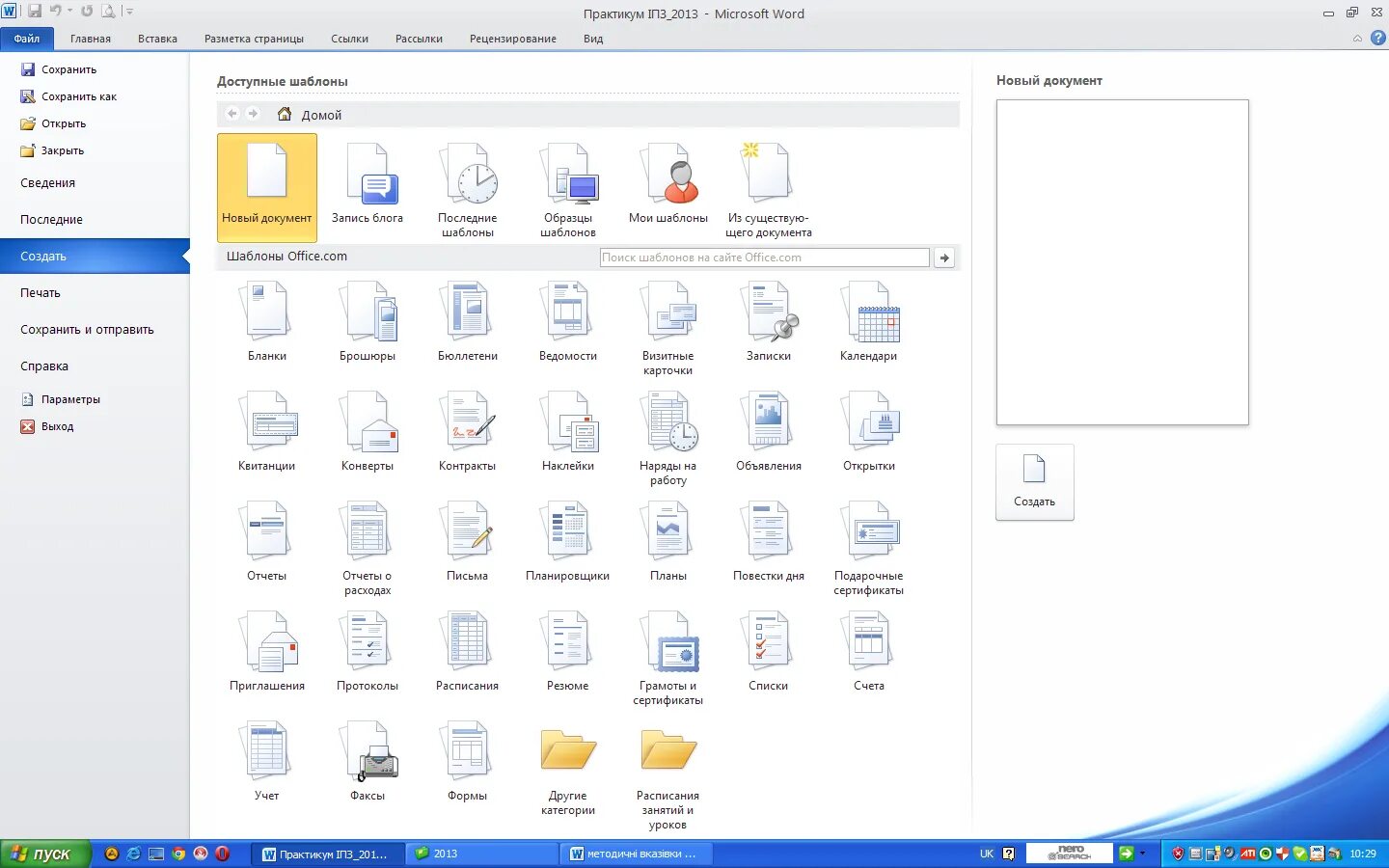Open the Подарочные сертификаты category
This screenshot has width=1389, height=868.
pos(869,548)
